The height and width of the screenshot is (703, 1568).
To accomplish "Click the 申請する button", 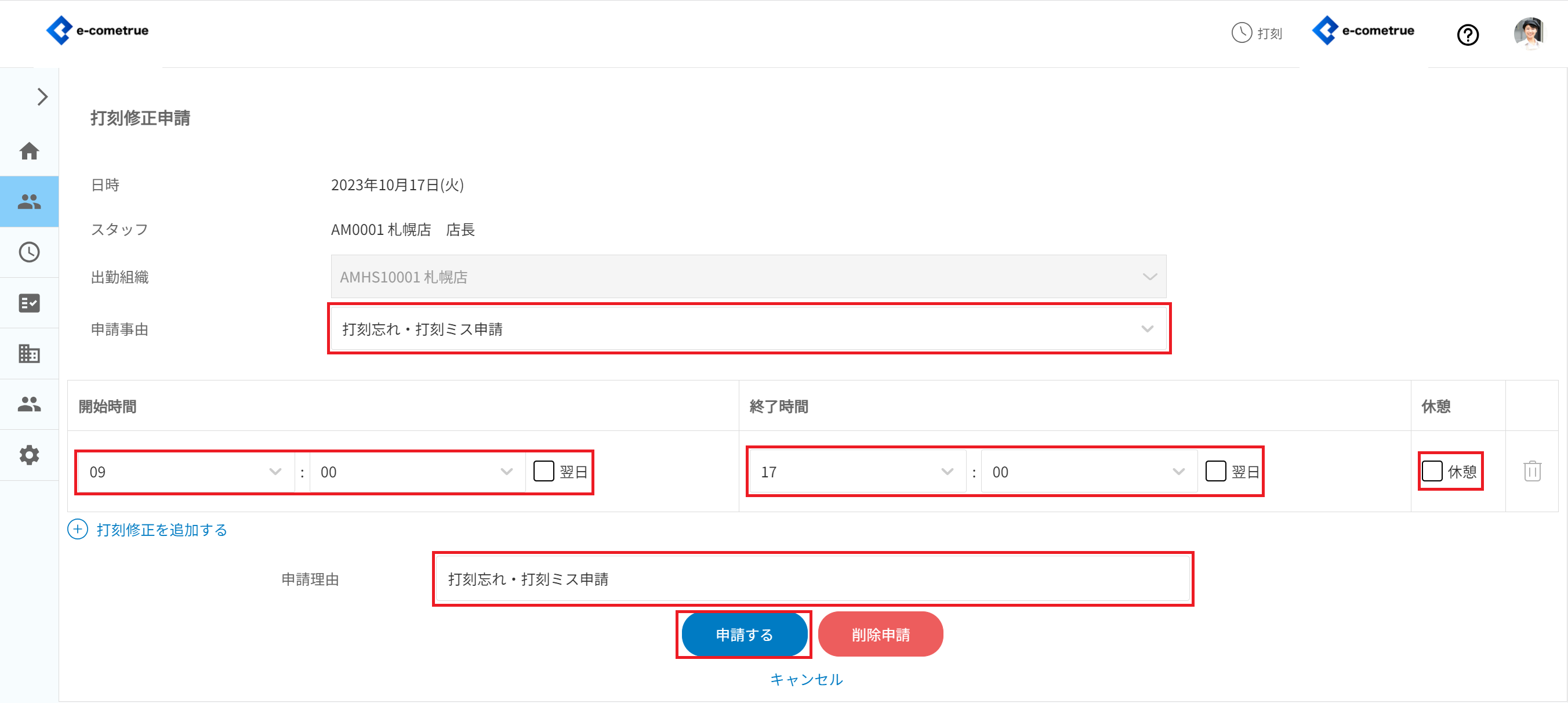I will click(x=743, y=635).
